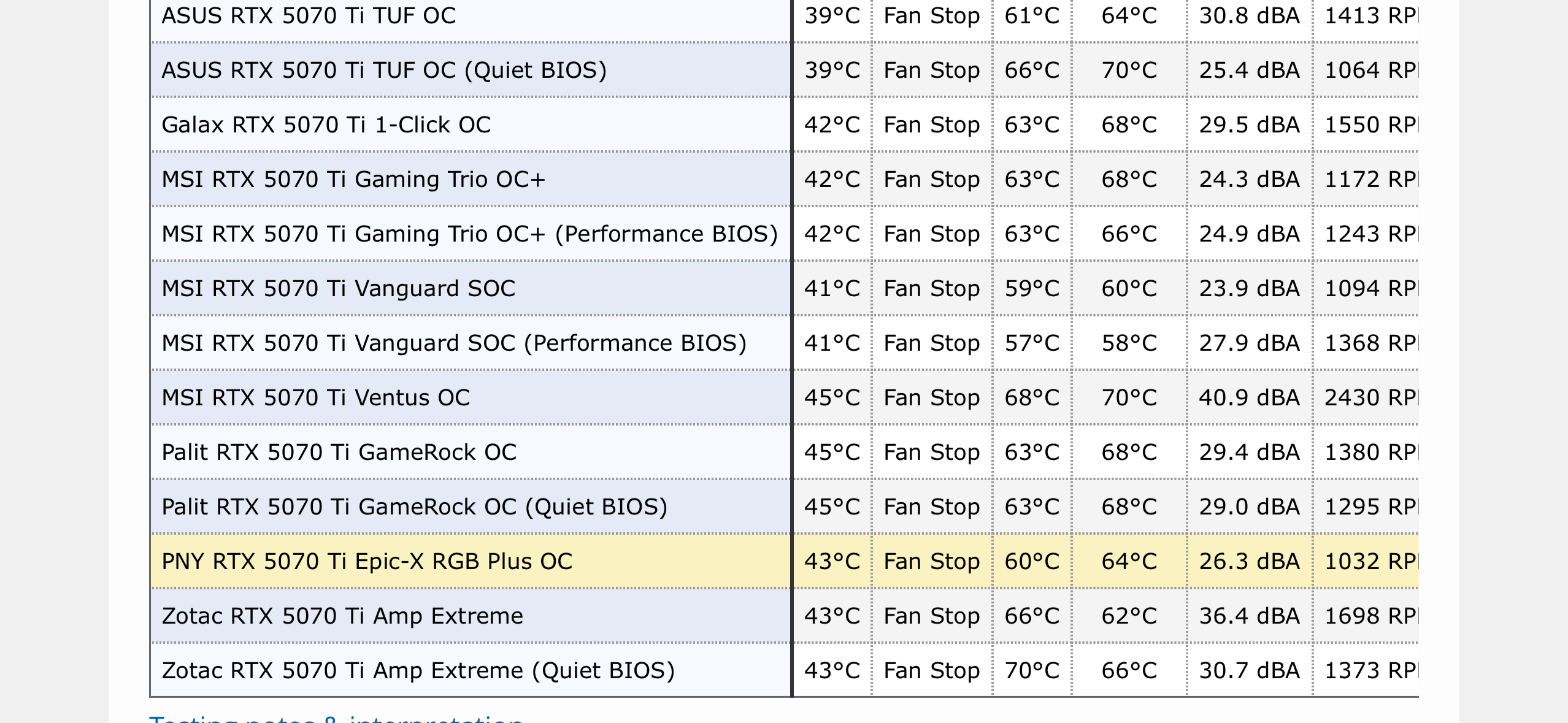Click the MSI RTX 5070 Ti Ventus OC name cell
Viewport: 1568px width, 723px height.
click(x=471, y=397)
